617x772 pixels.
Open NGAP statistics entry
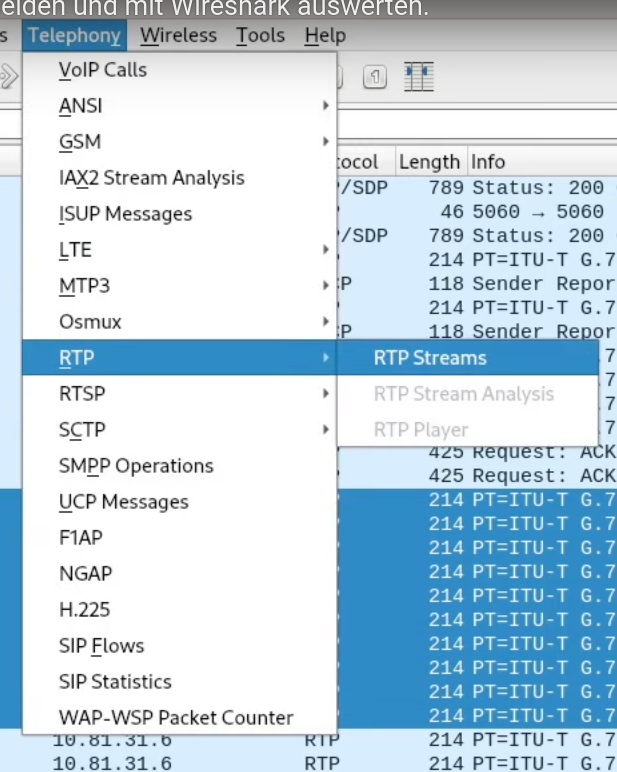[x=180, y=573]
